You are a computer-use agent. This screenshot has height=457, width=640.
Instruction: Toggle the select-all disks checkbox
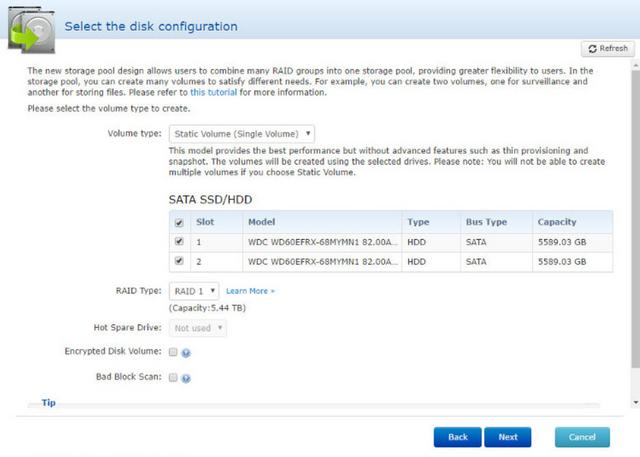point(179,223)
